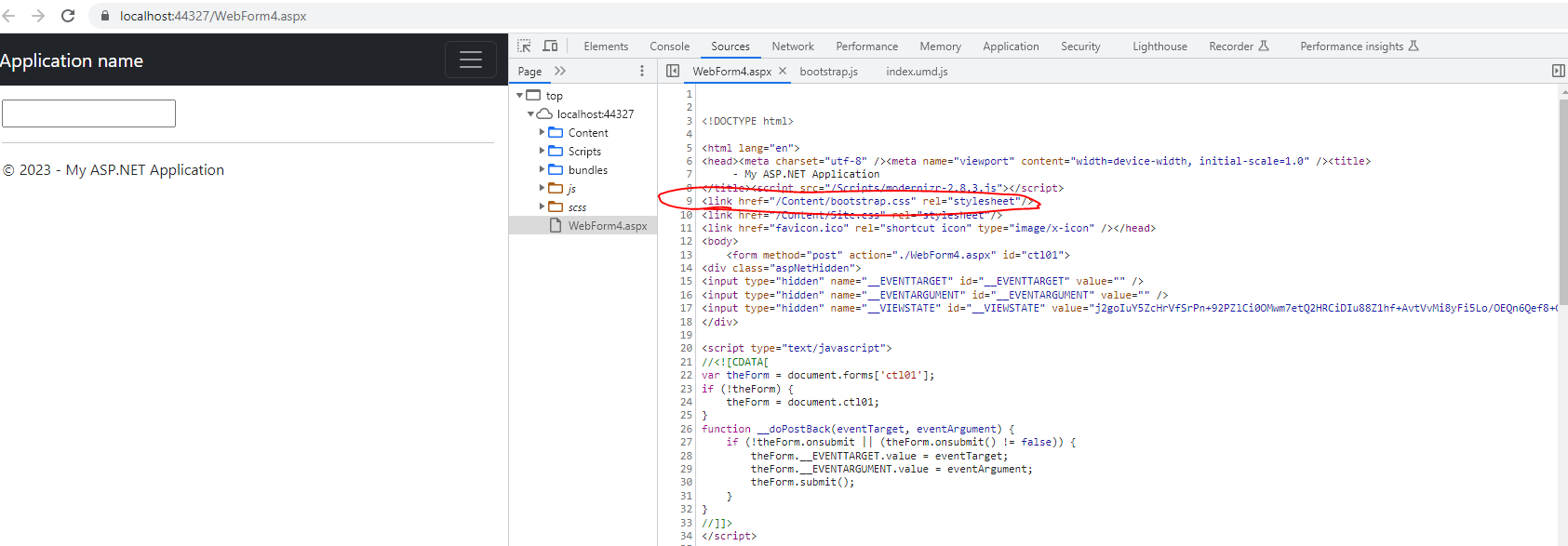1568x546 pixels.
Task: Switch to the bootstrap.js editor tab
Action: pos(828,72)
